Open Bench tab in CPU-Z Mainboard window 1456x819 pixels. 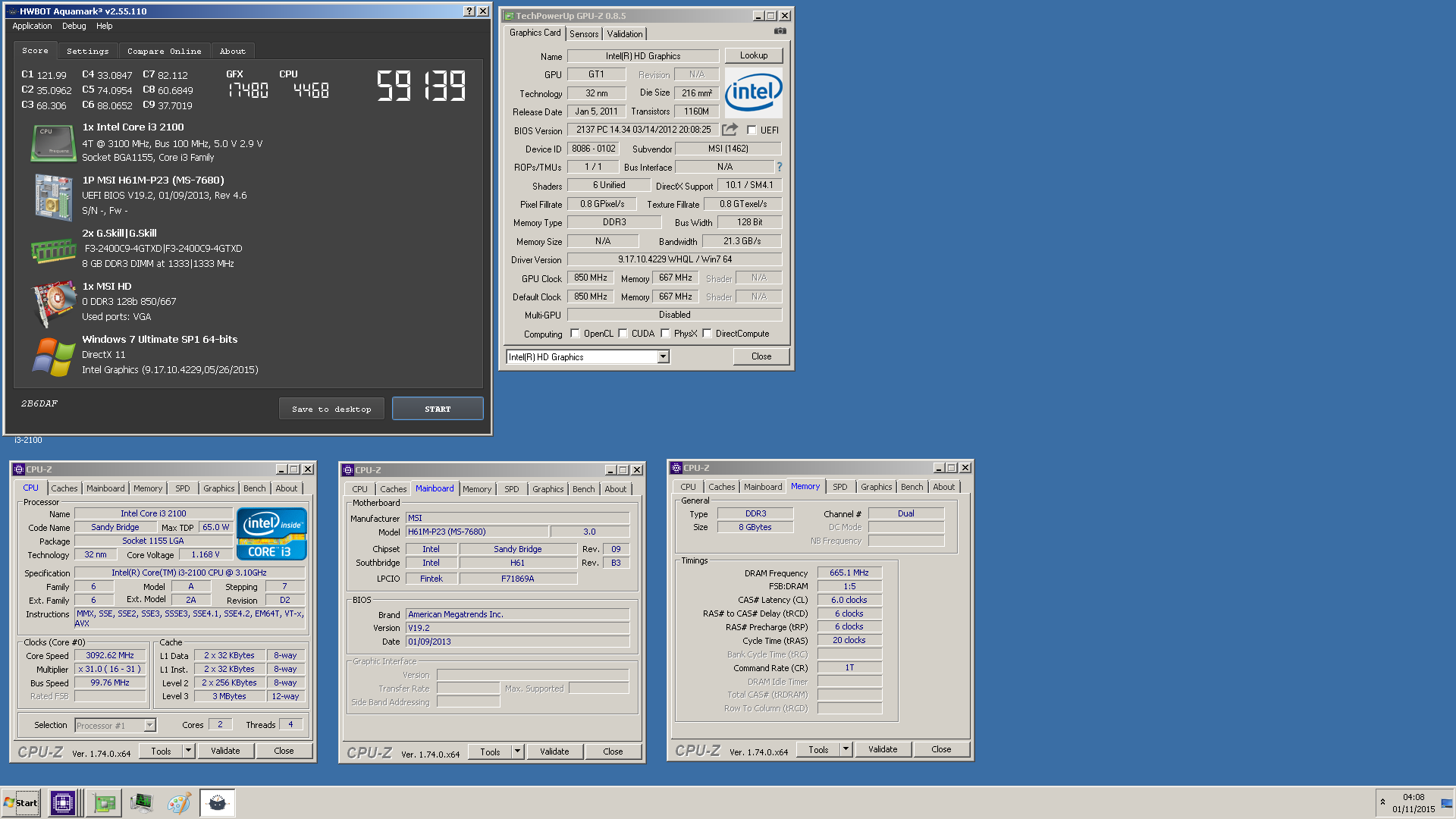click(x=583, y=489)
